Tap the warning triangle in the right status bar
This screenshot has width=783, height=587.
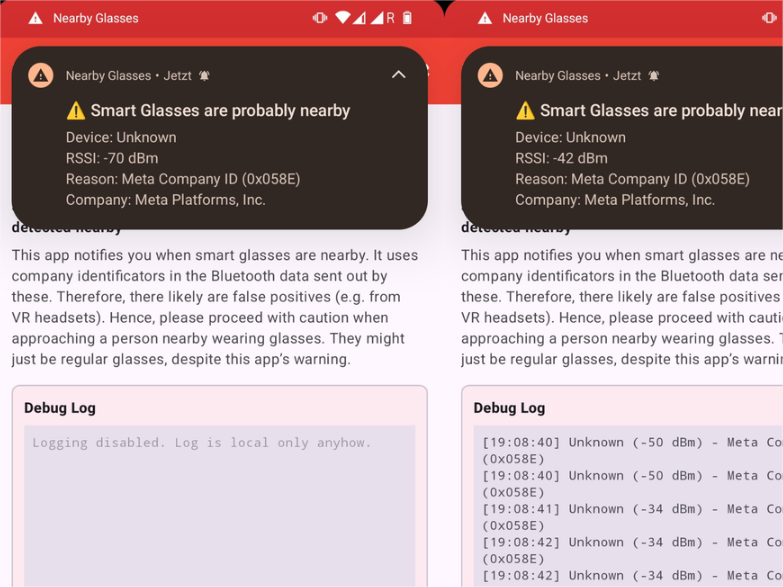pos(485,18)
